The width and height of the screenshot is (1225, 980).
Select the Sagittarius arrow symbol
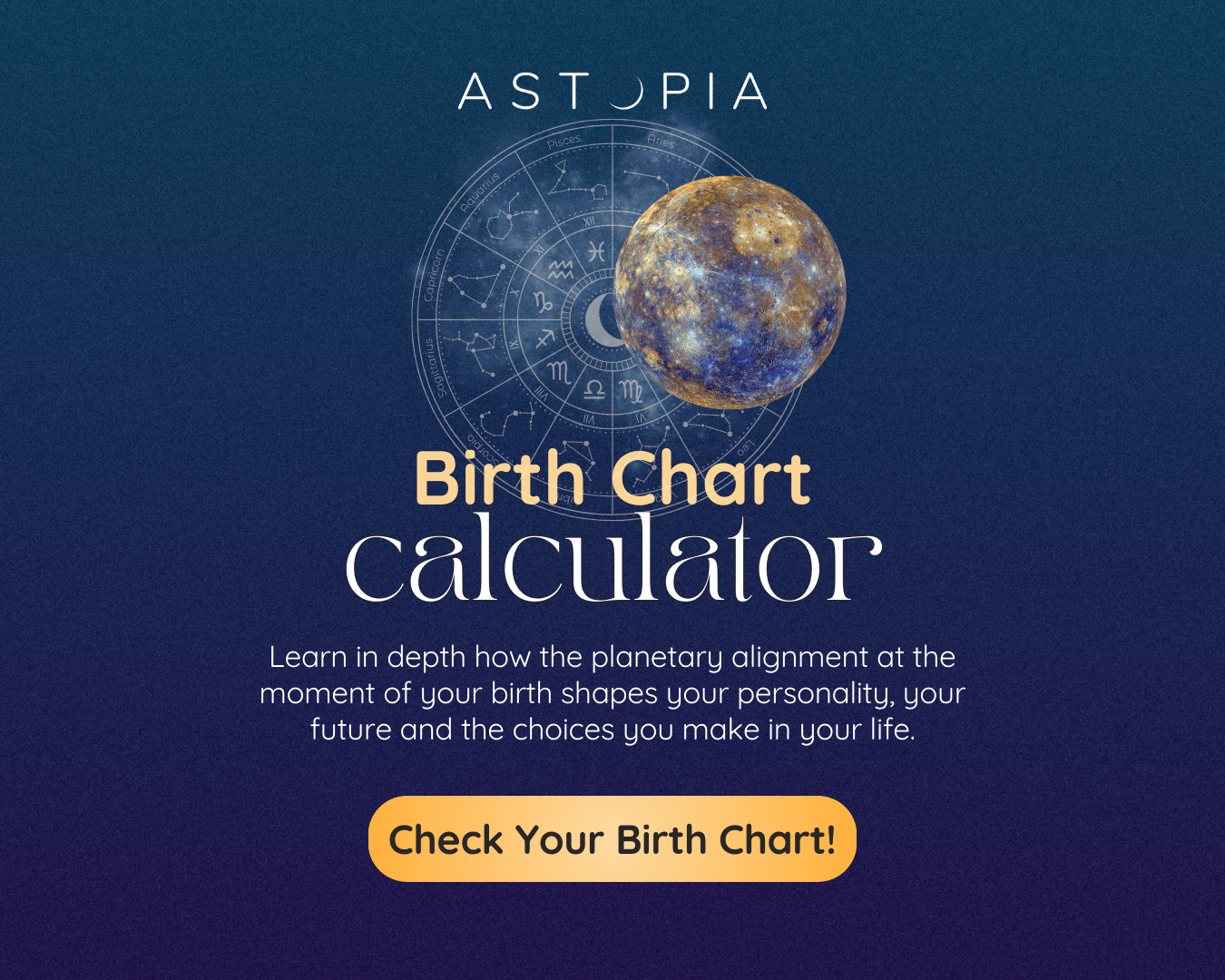(x=544, y=339)
